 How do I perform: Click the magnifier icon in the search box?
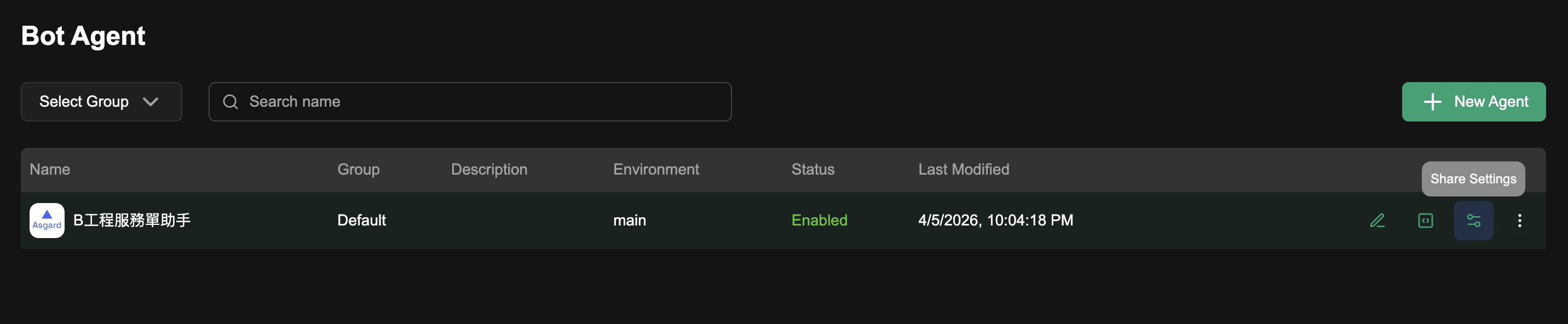click(230, 102)
